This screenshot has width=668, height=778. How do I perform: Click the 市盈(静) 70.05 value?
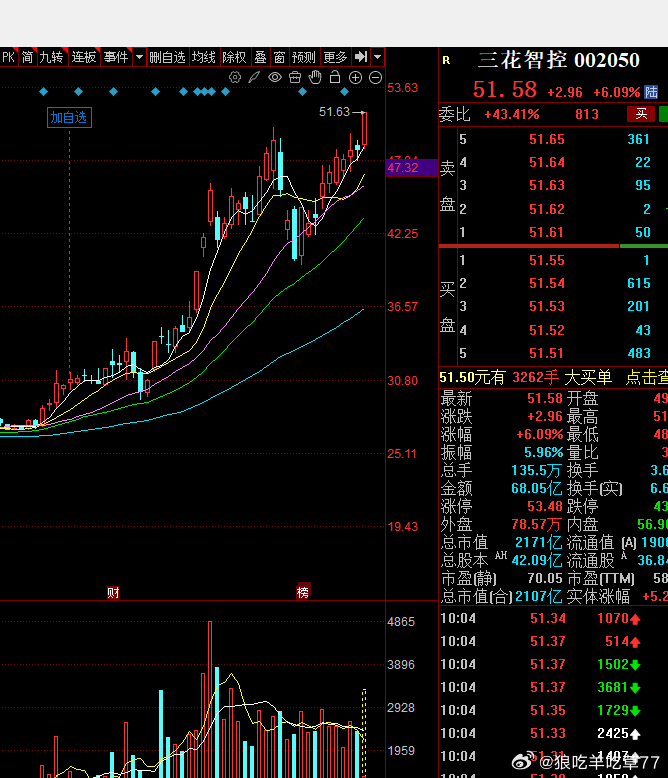544,578
